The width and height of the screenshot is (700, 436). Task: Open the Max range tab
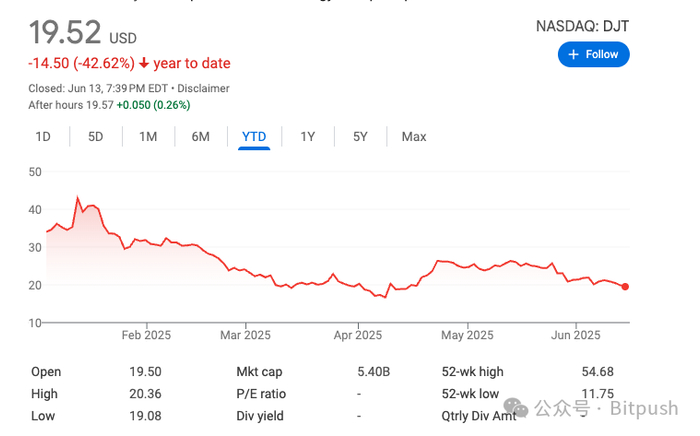click(413, 136)
